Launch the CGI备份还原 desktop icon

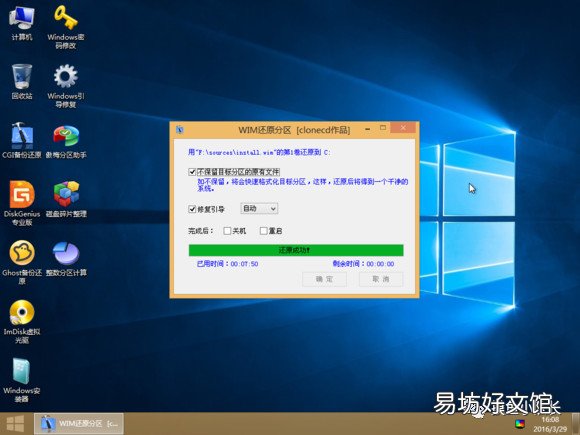pos(22,141)
